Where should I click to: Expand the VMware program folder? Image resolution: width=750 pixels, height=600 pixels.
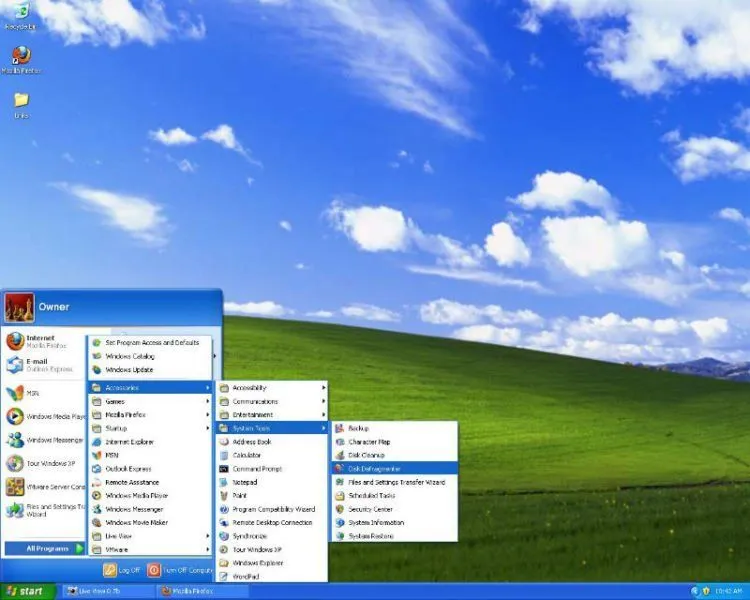click(x=150, y=549)
